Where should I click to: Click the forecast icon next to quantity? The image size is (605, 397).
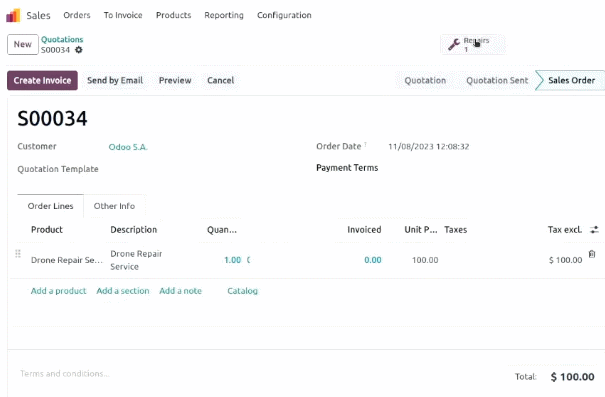pyautogui.click(x=248, y=260)
